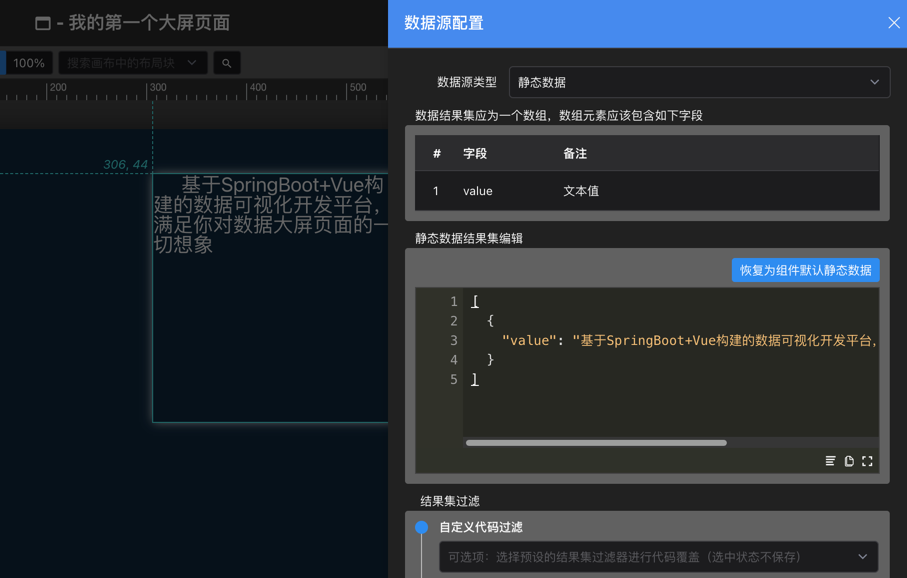
Task: Click the 300 mark on the ruler
Action: (158, 87)
